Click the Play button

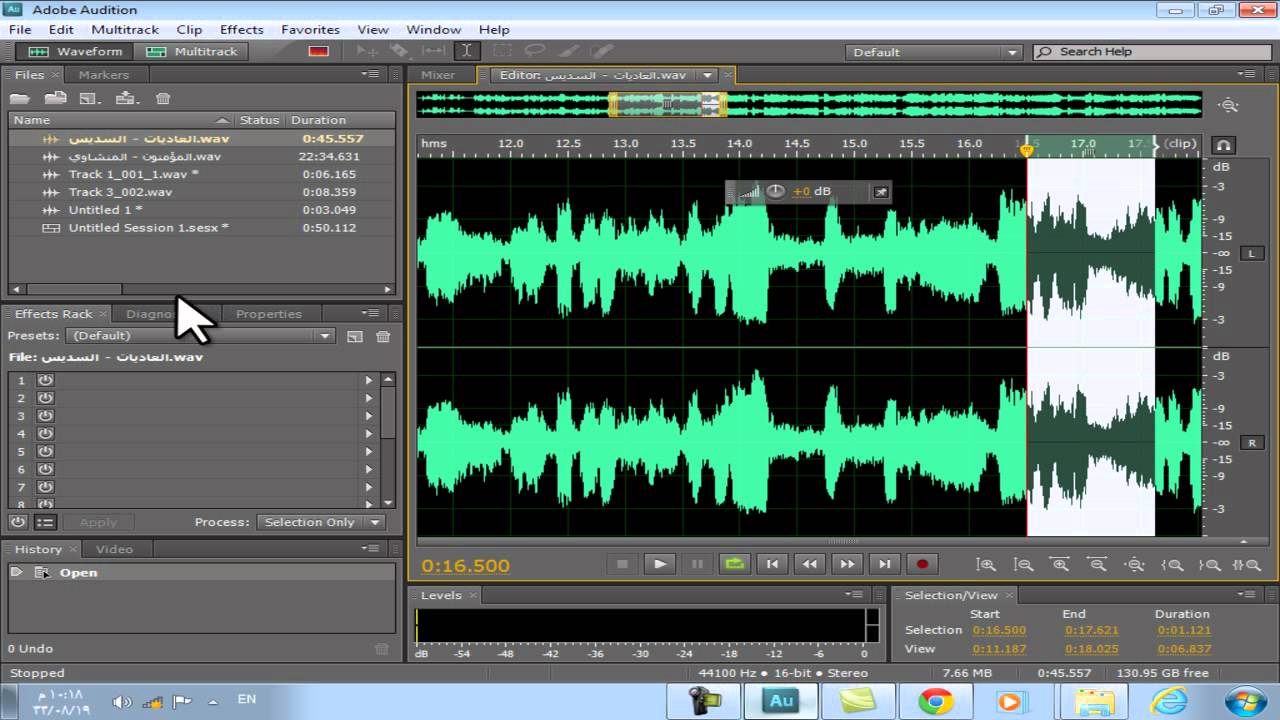(x=660, y=564)
